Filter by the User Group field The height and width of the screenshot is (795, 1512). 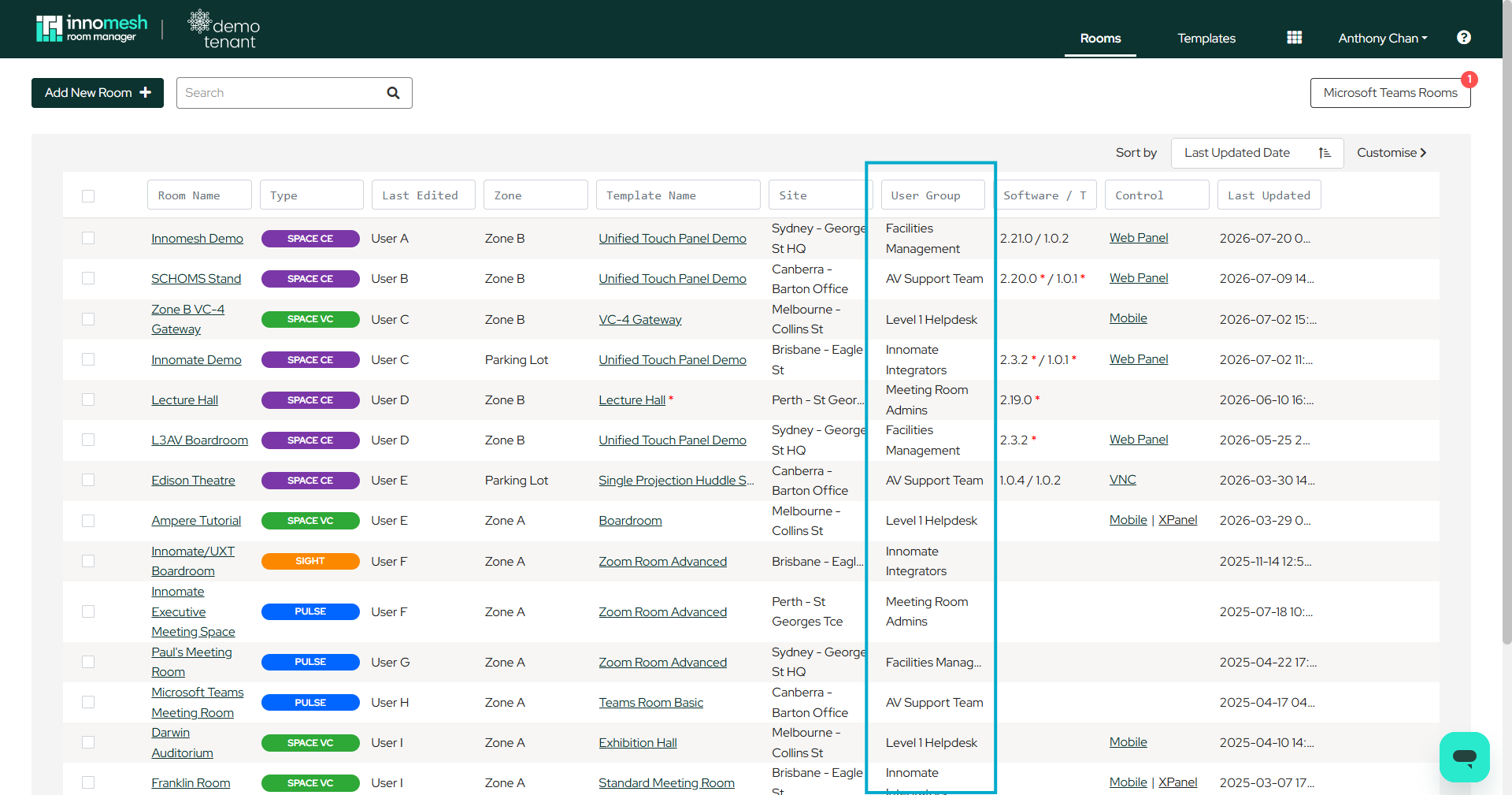pos(932,195)
